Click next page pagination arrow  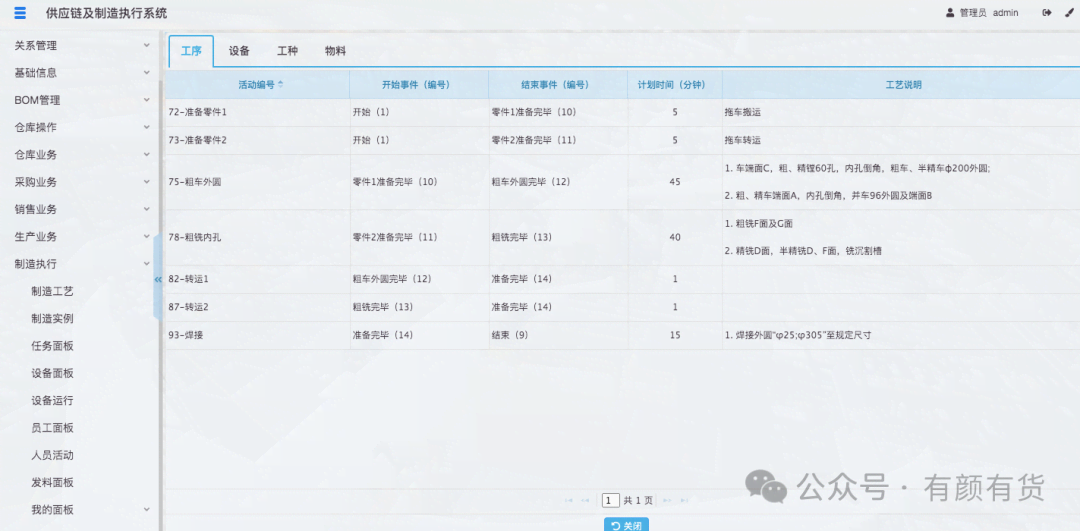[x=668, y=500]
